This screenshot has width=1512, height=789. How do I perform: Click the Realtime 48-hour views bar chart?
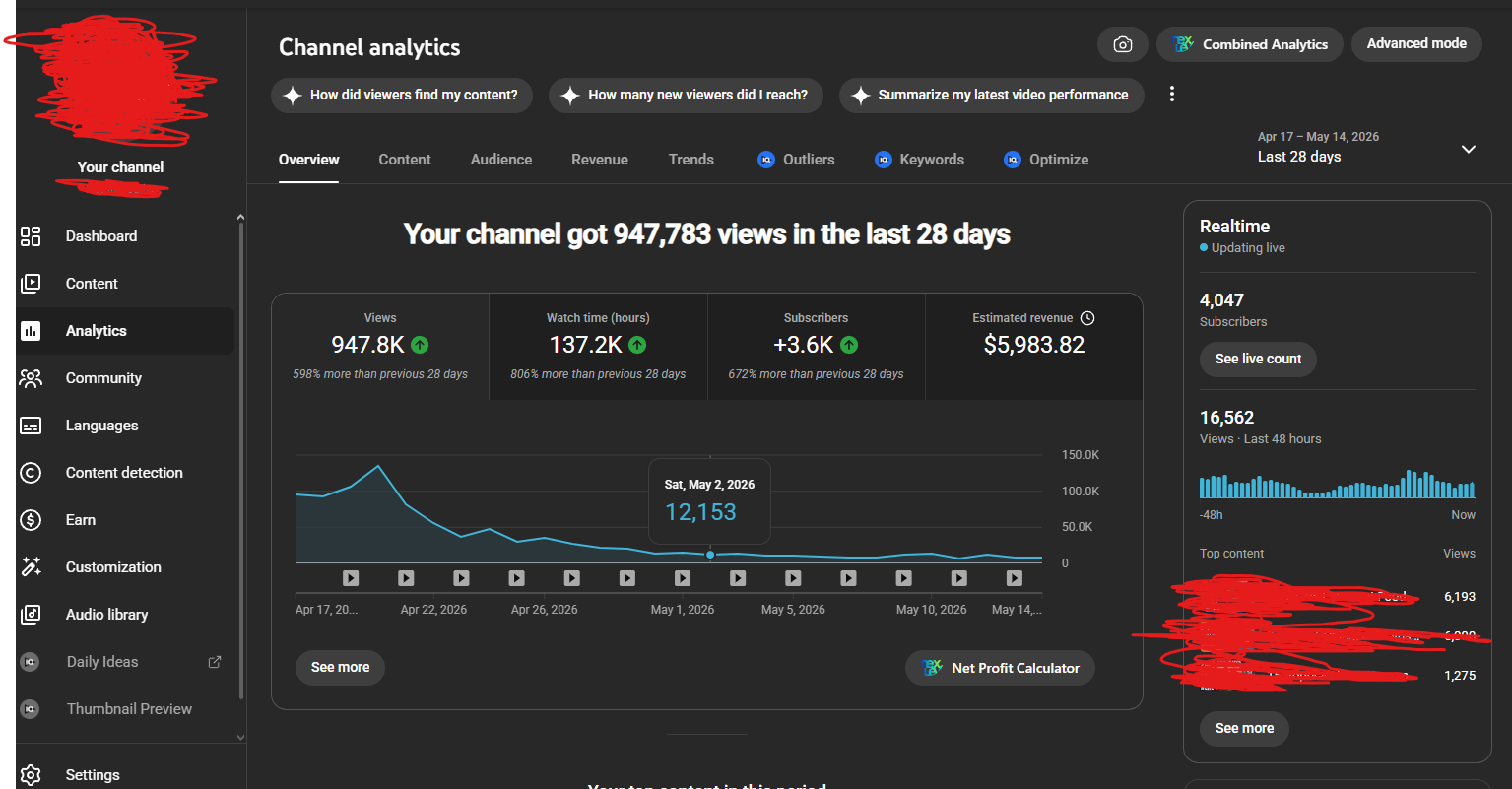[x=1337, y=484]
